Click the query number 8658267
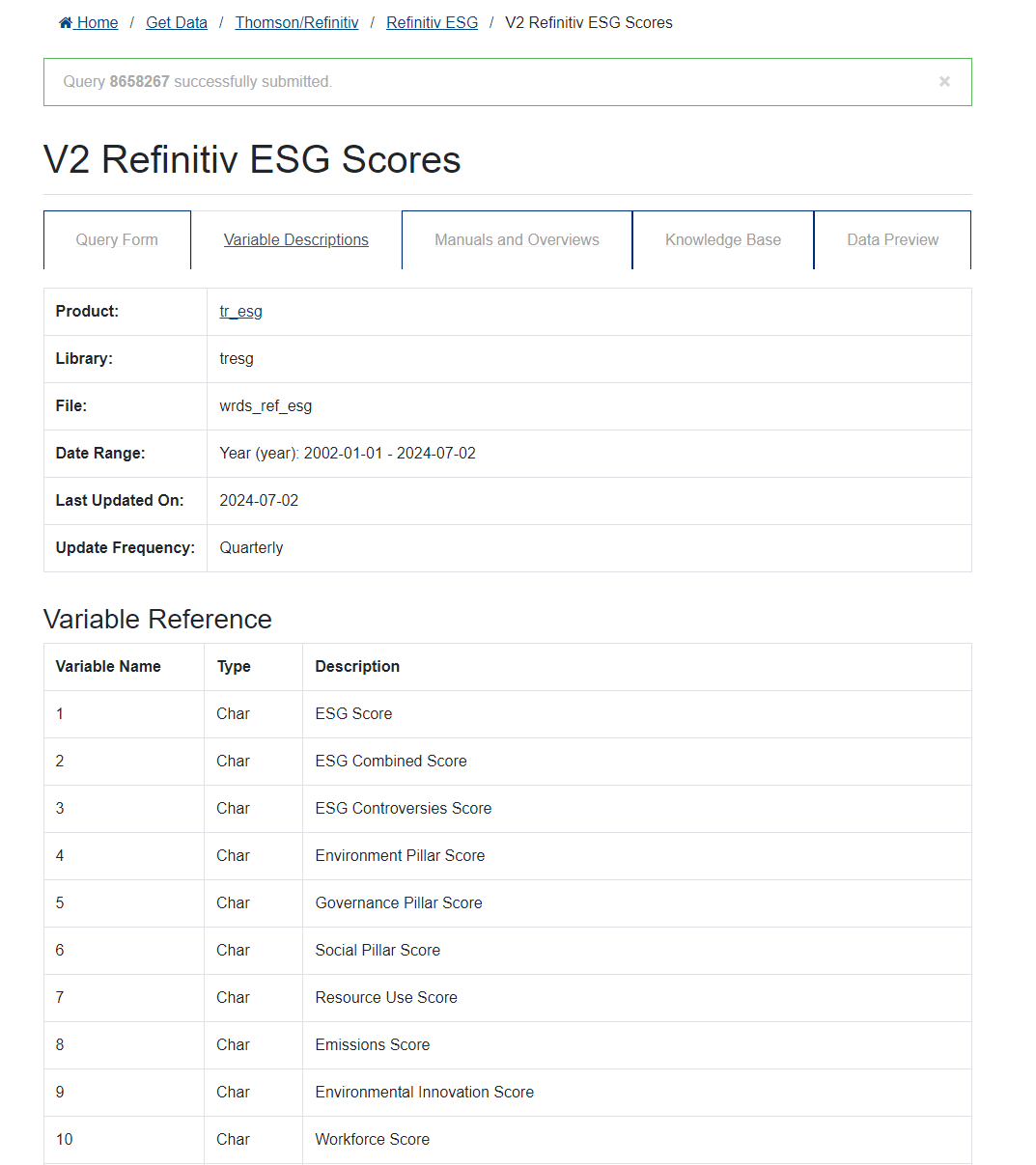 (x=139, y=82)
